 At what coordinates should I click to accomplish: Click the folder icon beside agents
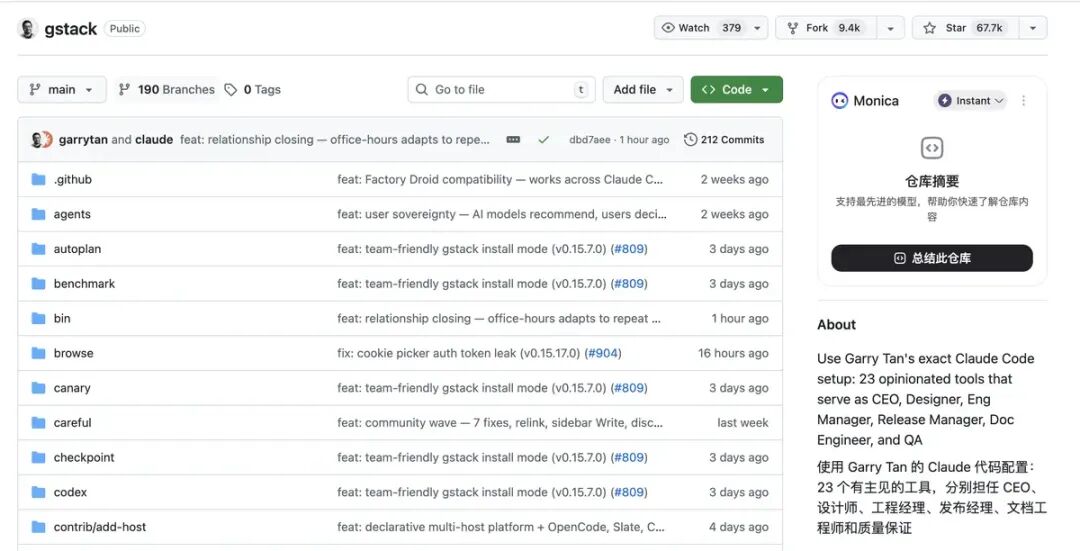click(39, 214)
